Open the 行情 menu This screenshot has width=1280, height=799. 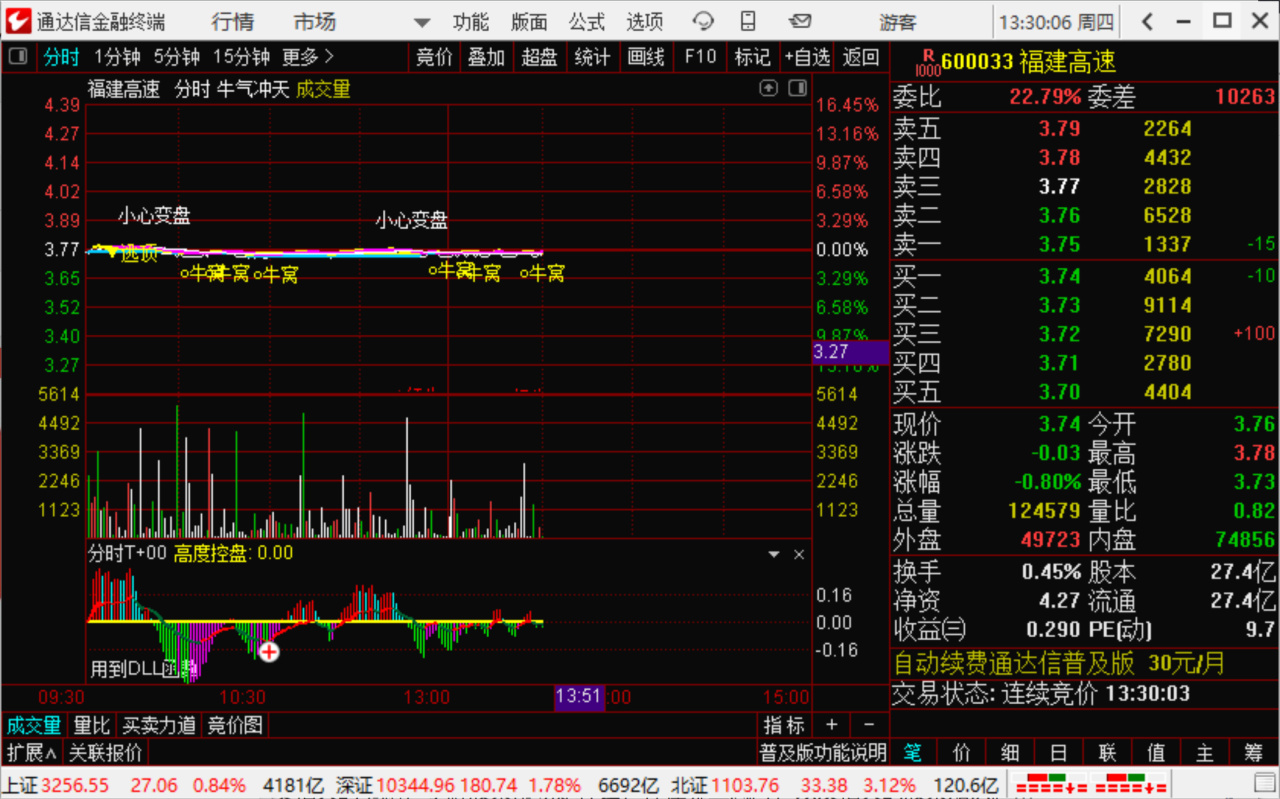click(x=233, y=21)
